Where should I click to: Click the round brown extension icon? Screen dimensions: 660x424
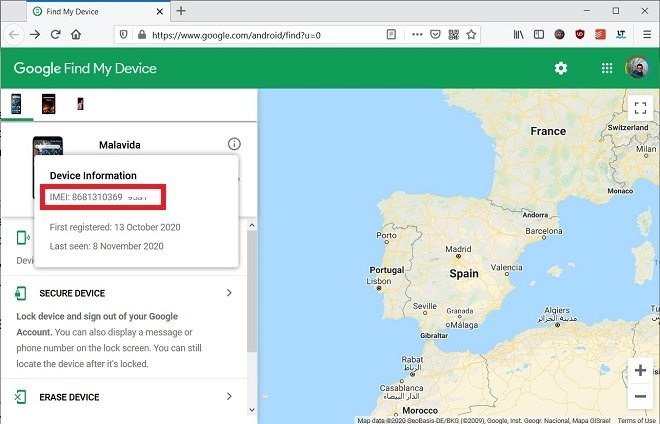559,35
